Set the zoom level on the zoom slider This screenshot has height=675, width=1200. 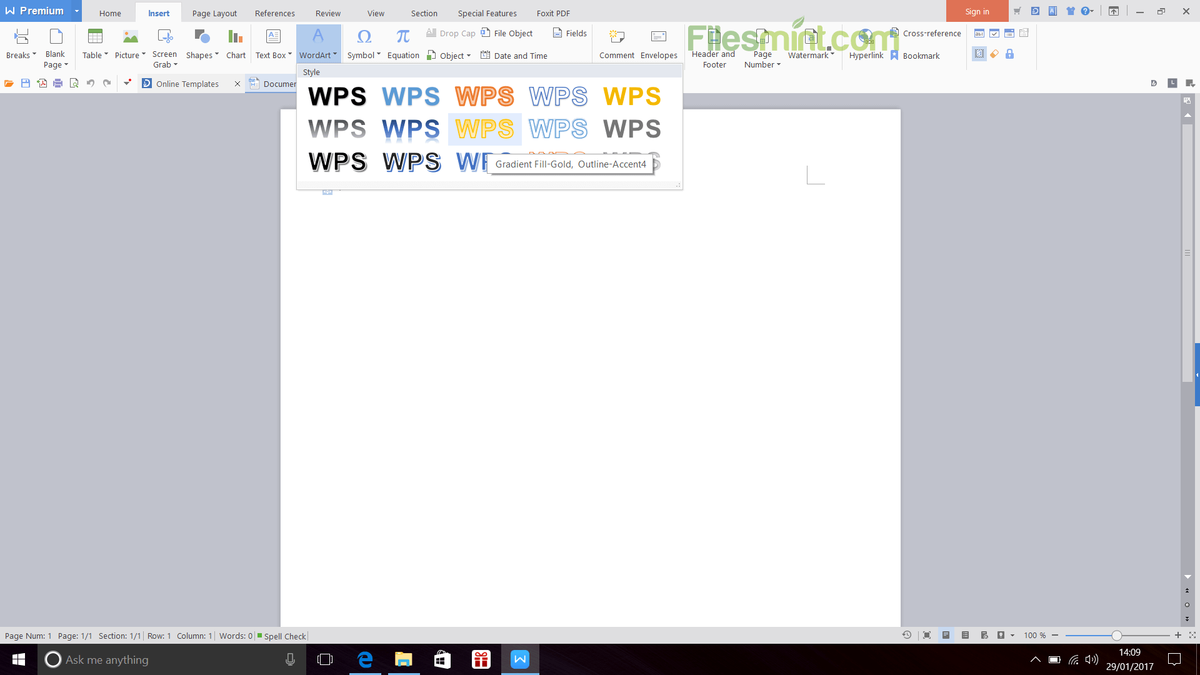(1117, 635)
